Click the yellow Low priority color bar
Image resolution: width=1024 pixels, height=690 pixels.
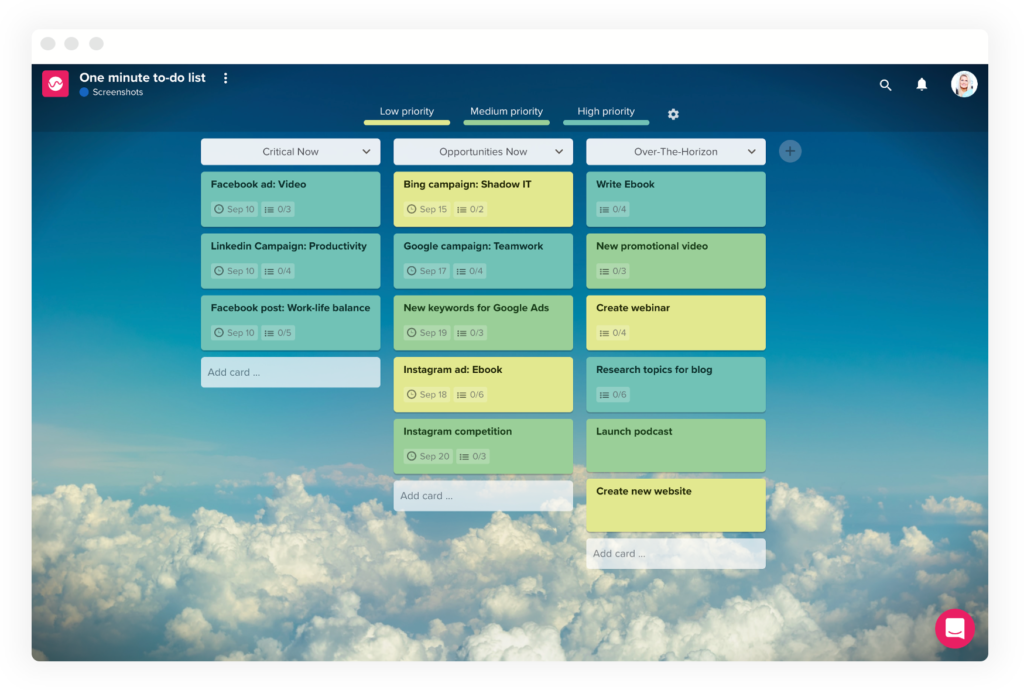tap(407, 122)
